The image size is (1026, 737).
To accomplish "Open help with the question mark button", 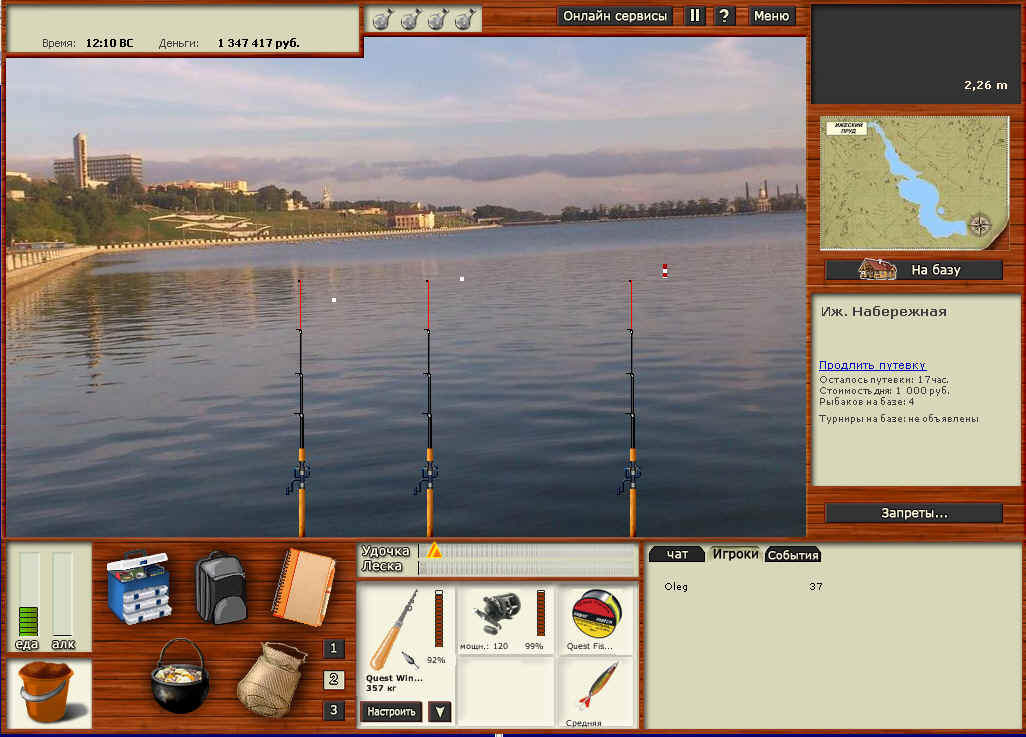I will coord(724,16).
